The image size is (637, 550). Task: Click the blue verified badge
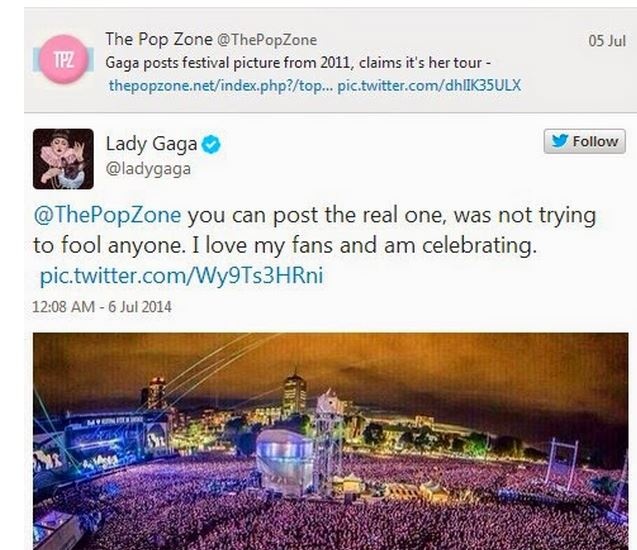[211, 145]
